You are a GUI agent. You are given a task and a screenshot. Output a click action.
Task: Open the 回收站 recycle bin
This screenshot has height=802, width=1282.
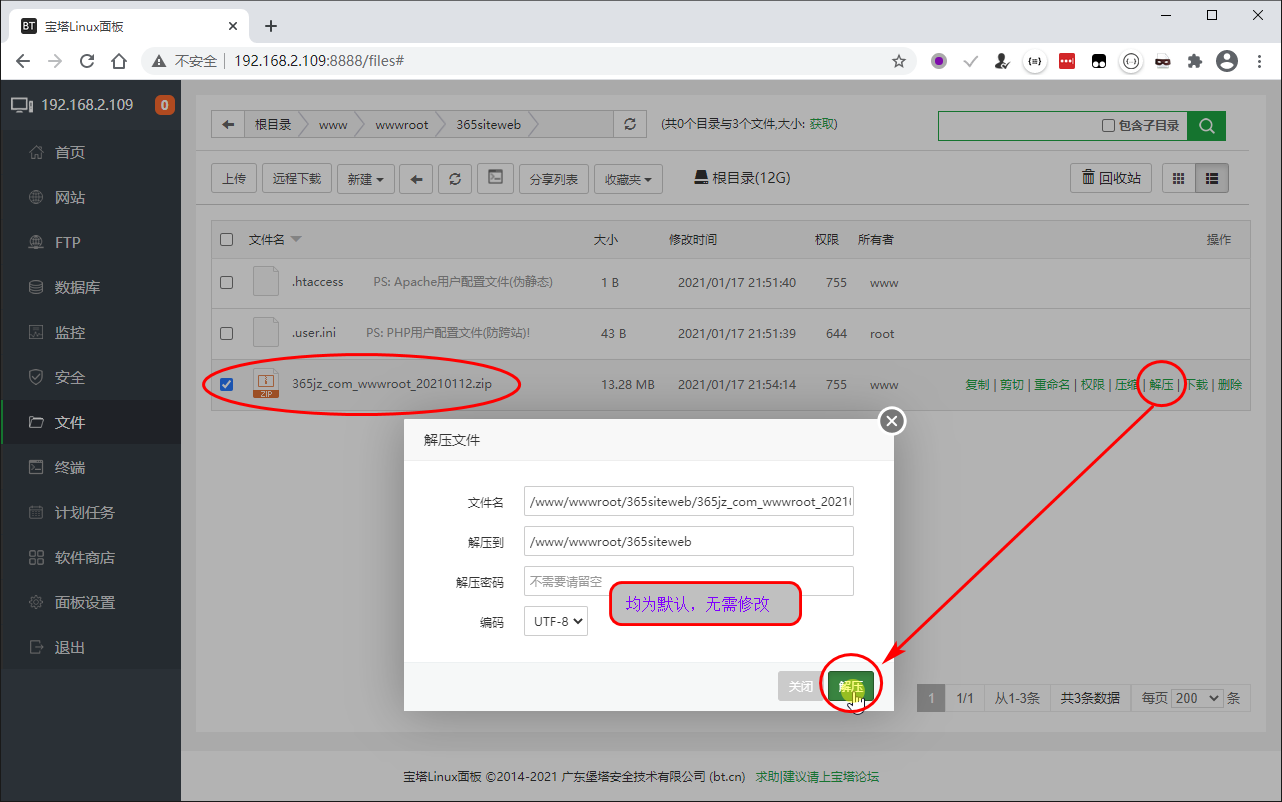point(1111,179)
